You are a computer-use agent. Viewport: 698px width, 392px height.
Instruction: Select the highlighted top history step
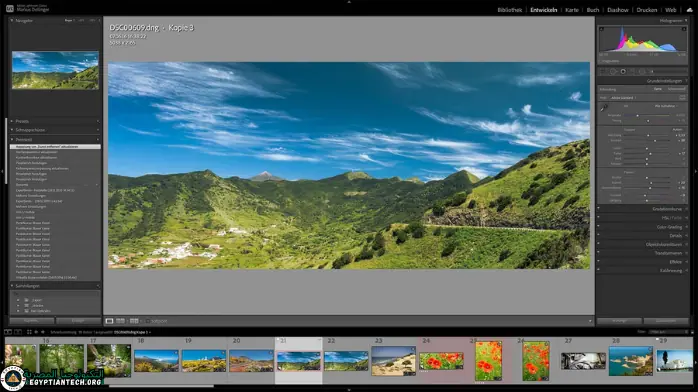pyautogui.click(x=55, y=146)
